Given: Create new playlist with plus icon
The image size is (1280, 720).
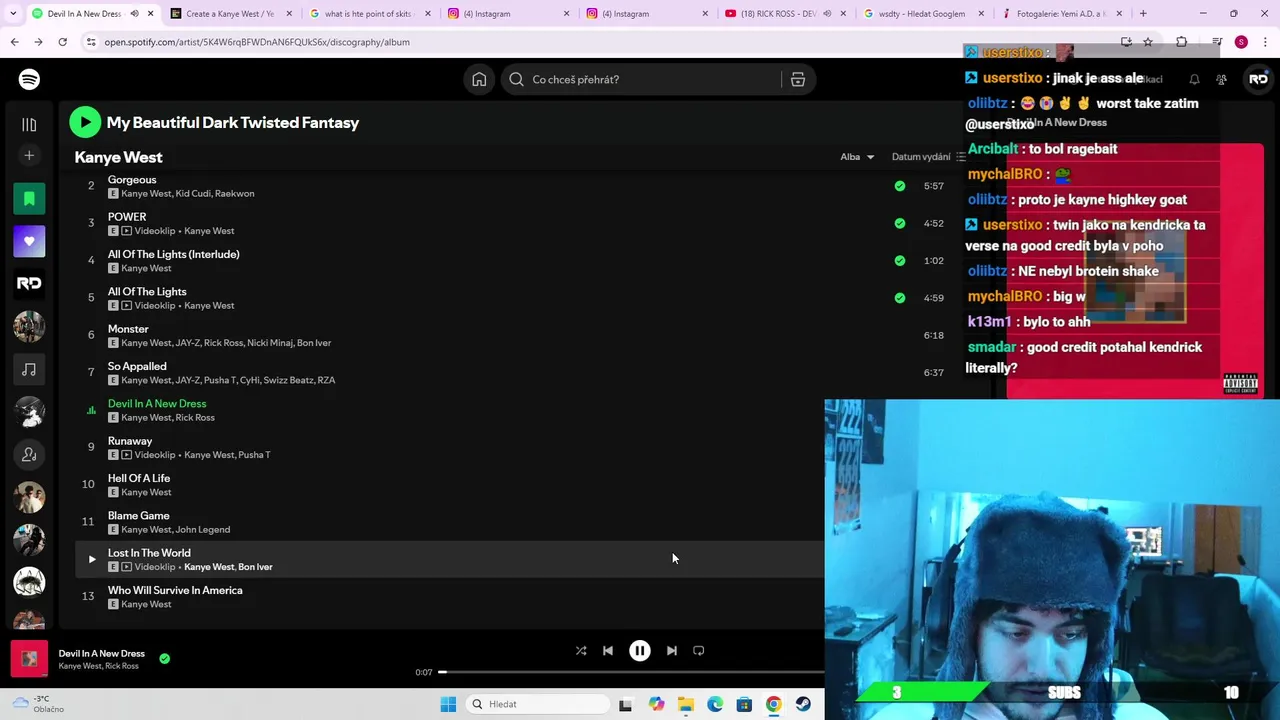Looking at the screenshot, I should coord(29,155).
